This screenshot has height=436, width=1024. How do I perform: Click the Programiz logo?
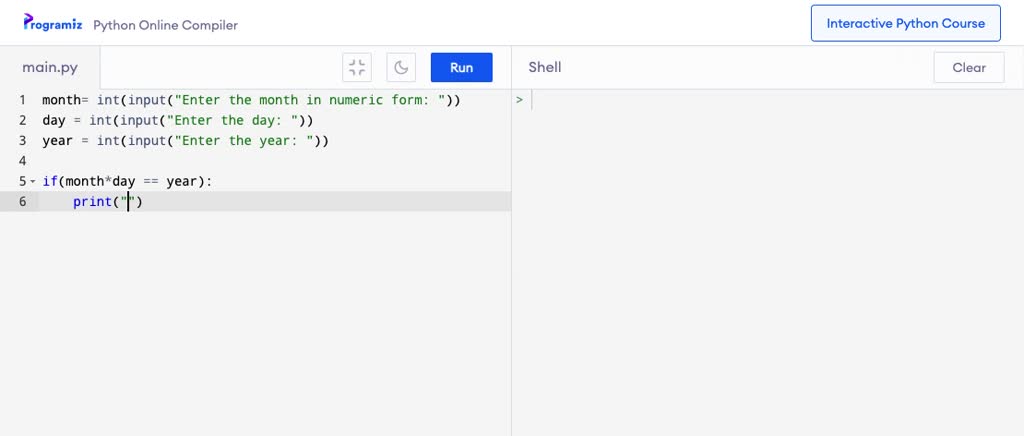click(x=52, y=23)
